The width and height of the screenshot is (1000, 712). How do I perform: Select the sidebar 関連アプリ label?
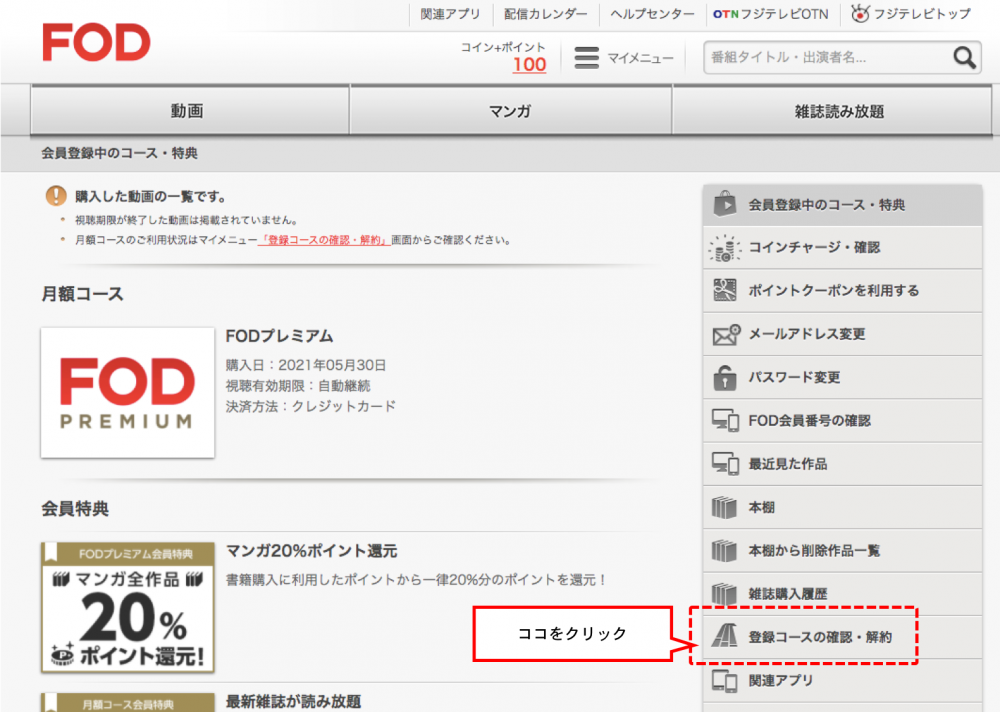781,680
